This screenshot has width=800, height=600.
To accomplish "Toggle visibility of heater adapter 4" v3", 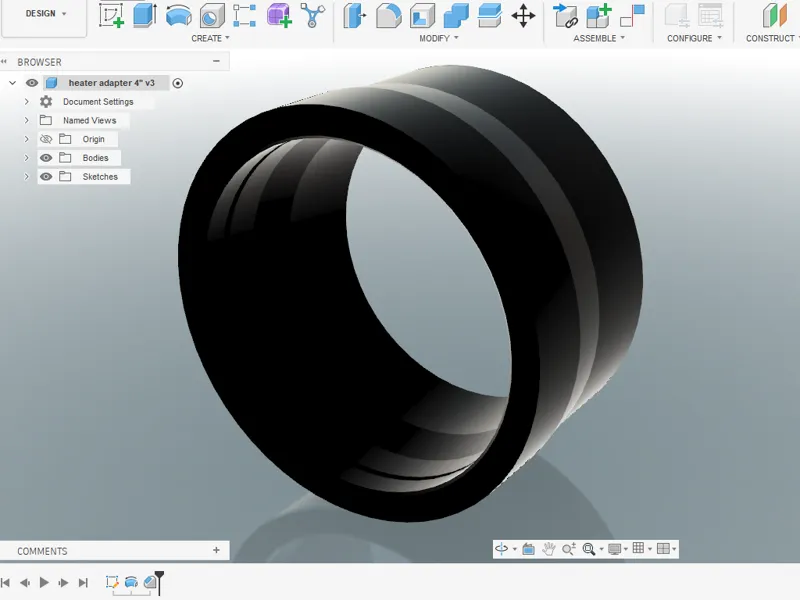I will [x=32, y=83].
